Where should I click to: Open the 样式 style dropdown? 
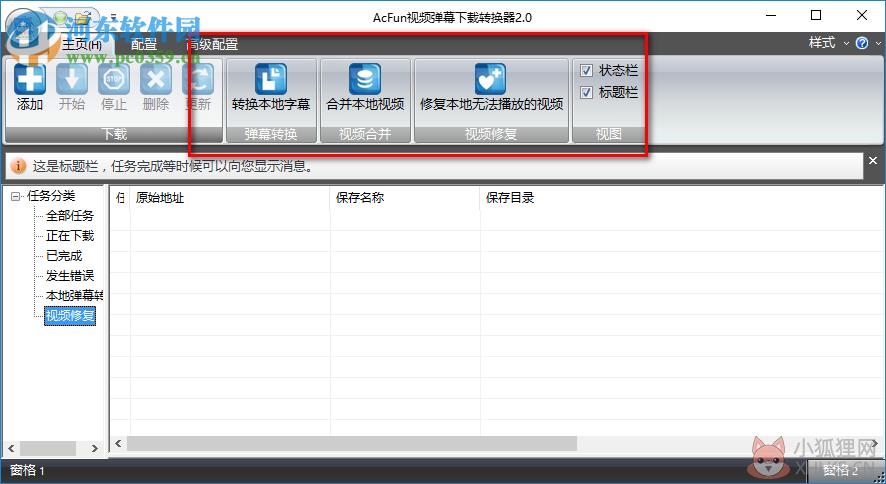(x=828, y=43)
